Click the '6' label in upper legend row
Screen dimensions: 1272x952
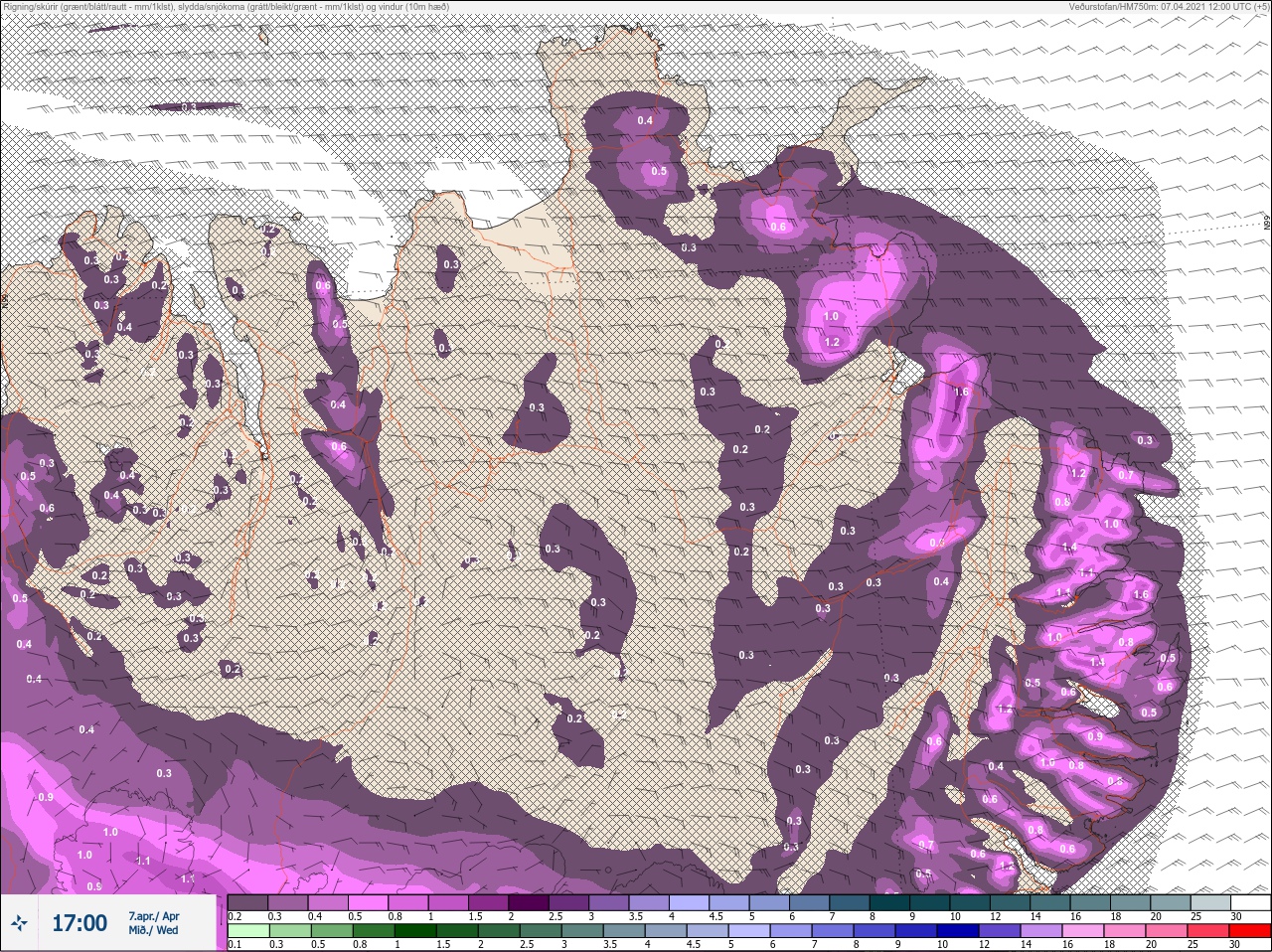[792, 917]
